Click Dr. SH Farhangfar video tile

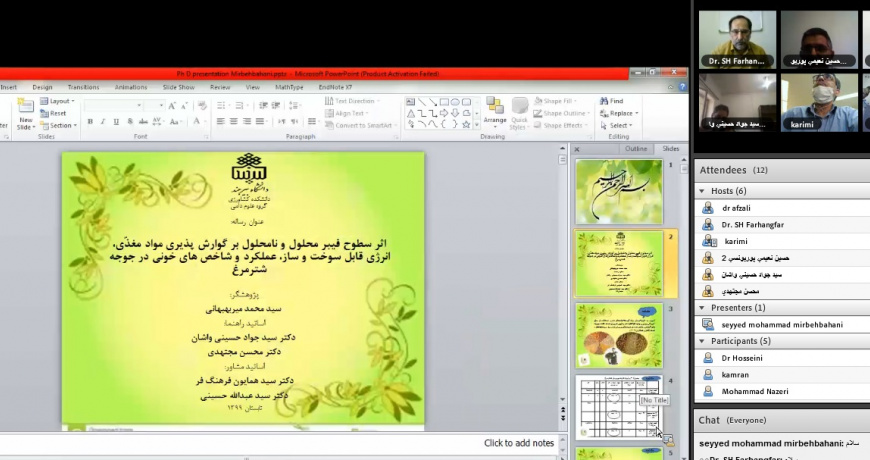click(737, 39)
